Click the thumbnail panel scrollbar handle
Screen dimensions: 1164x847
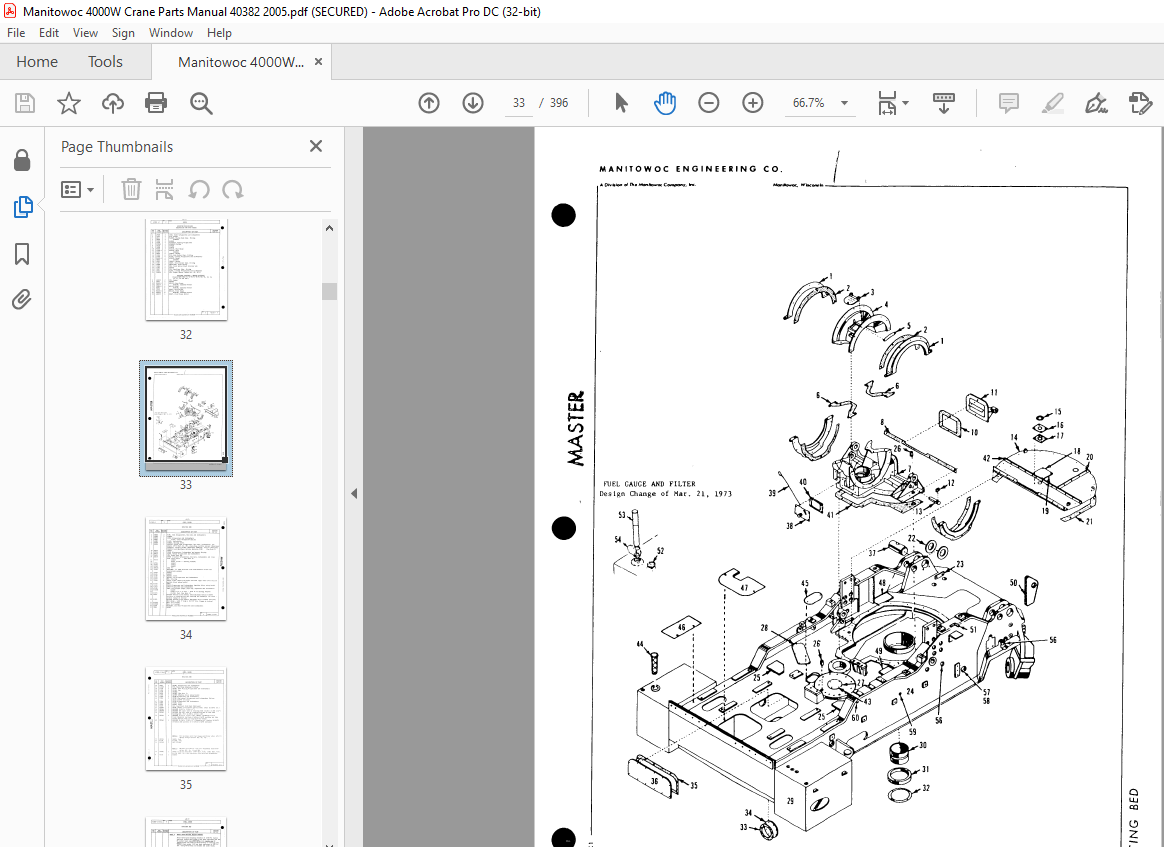click(330, 291)
